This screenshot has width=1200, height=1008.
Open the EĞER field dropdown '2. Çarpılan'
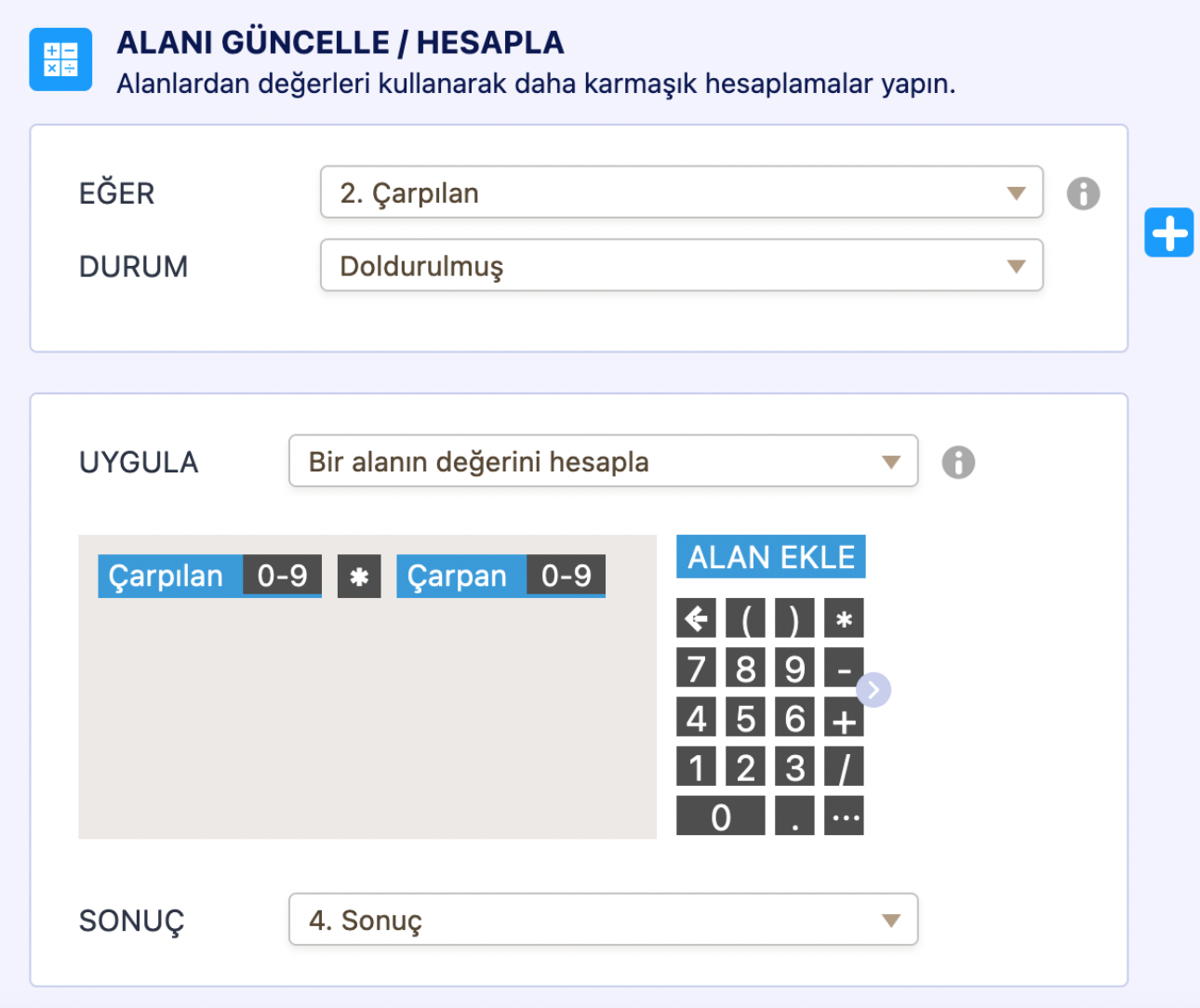[681, 192]
